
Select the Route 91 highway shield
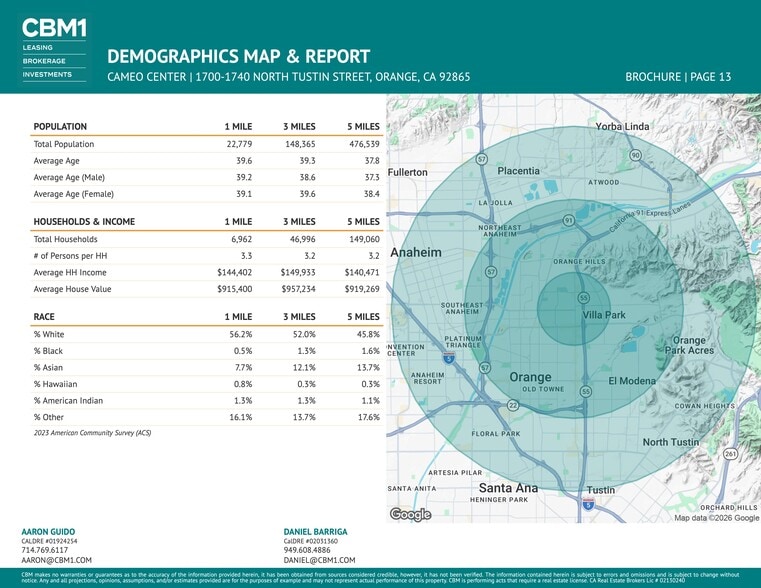click(x=568, y=220)
